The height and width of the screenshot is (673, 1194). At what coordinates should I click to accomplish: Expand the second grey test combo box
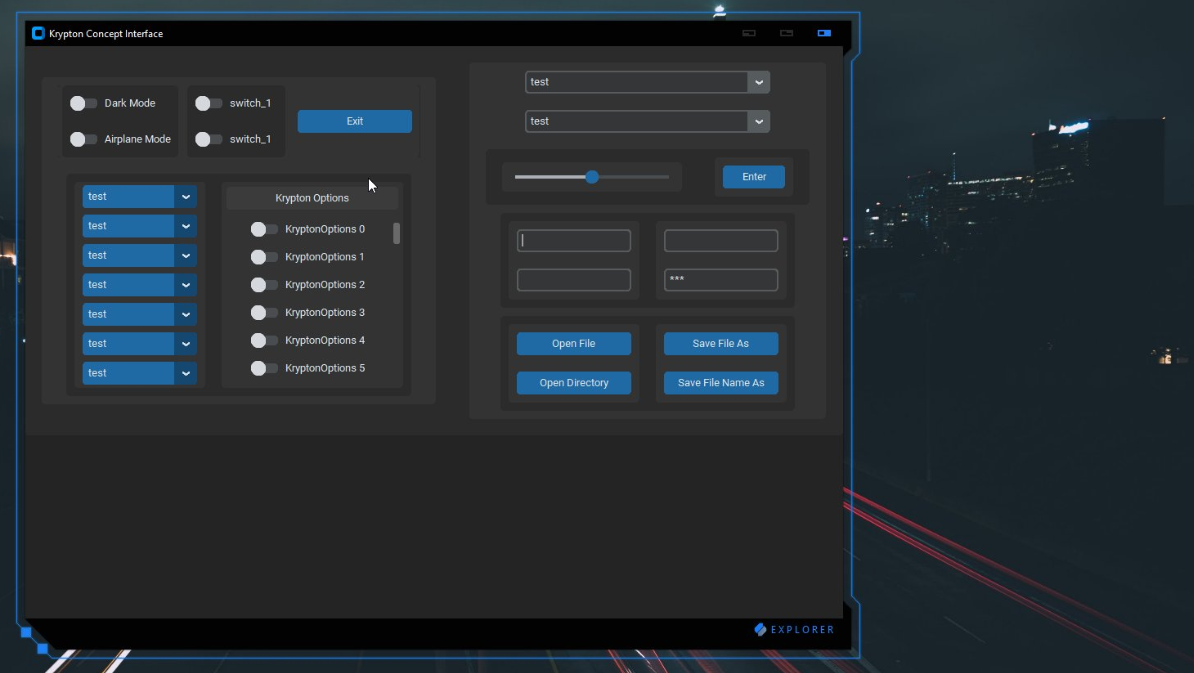click(759, 121)
